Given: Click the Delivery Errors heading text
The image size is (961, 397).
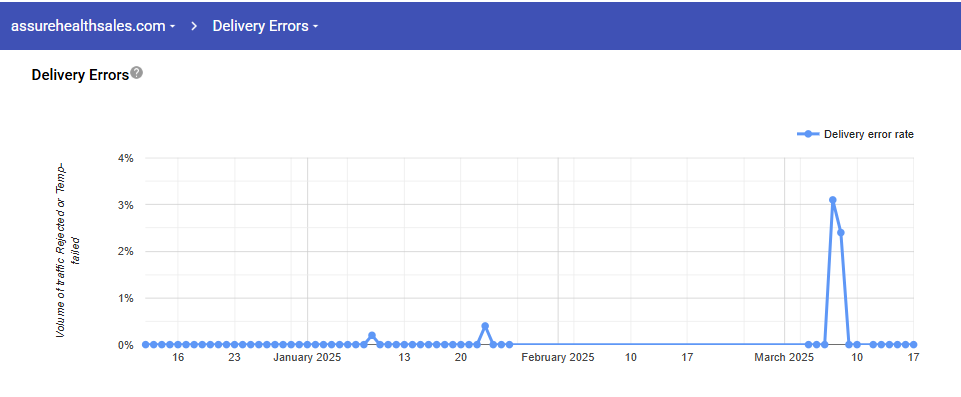Looking at the screenshot, I should [80, 75].
